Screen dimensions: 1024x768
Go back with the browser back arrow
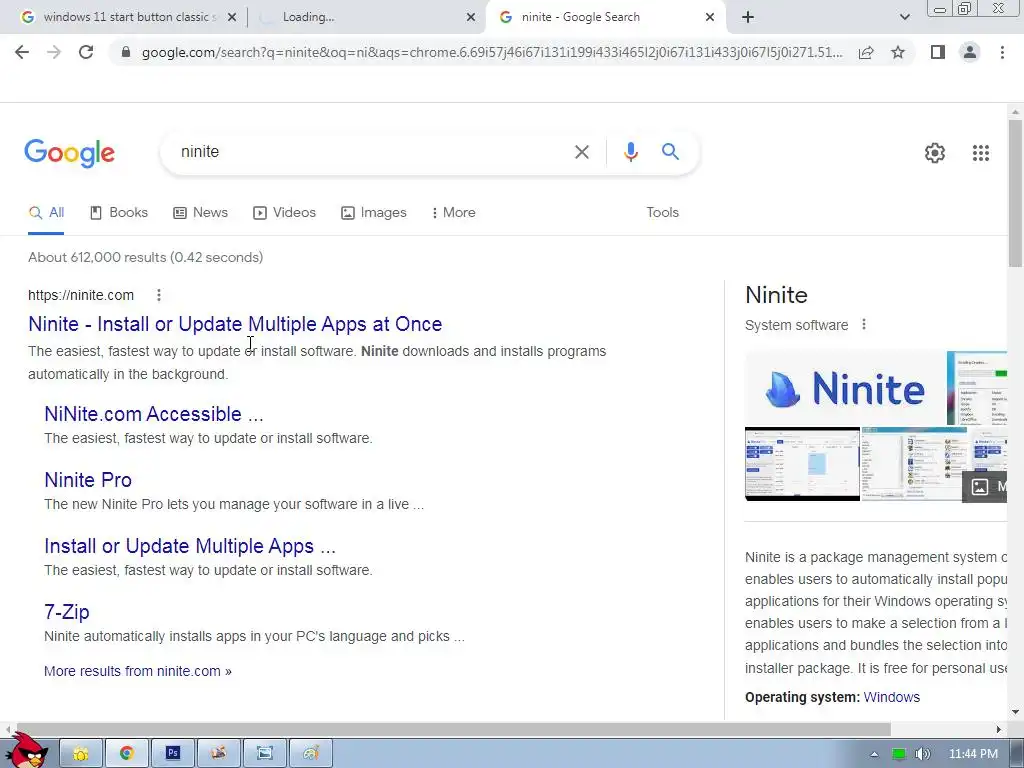(x=22, y=52)
